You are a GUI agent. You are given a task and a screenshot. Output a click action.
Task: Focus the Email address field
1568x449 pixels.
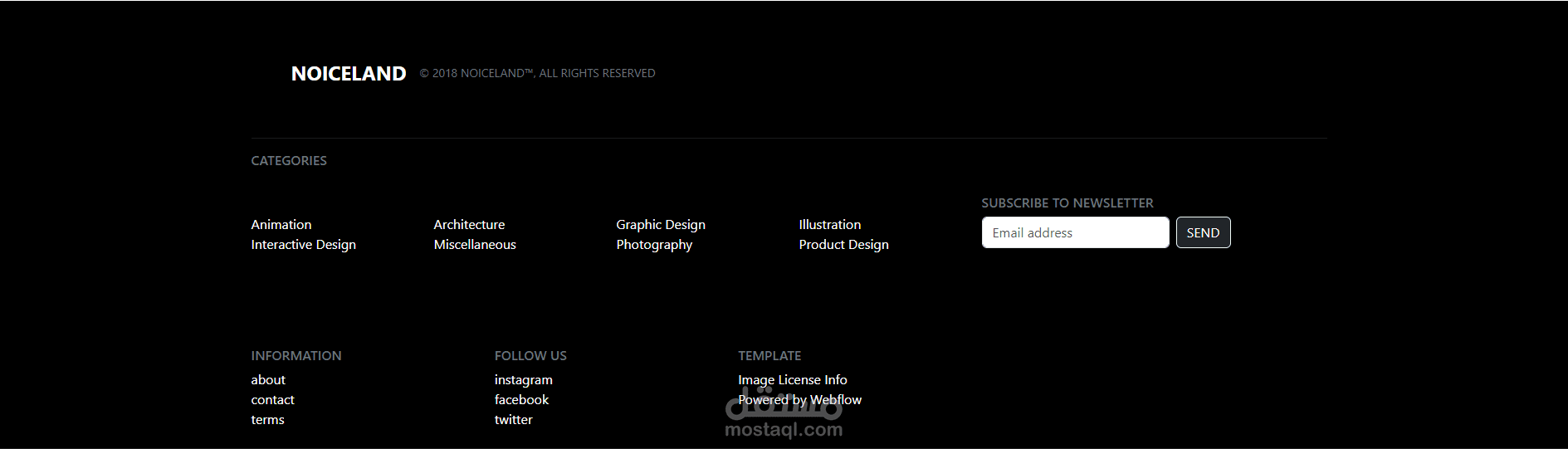[1075, 232]
